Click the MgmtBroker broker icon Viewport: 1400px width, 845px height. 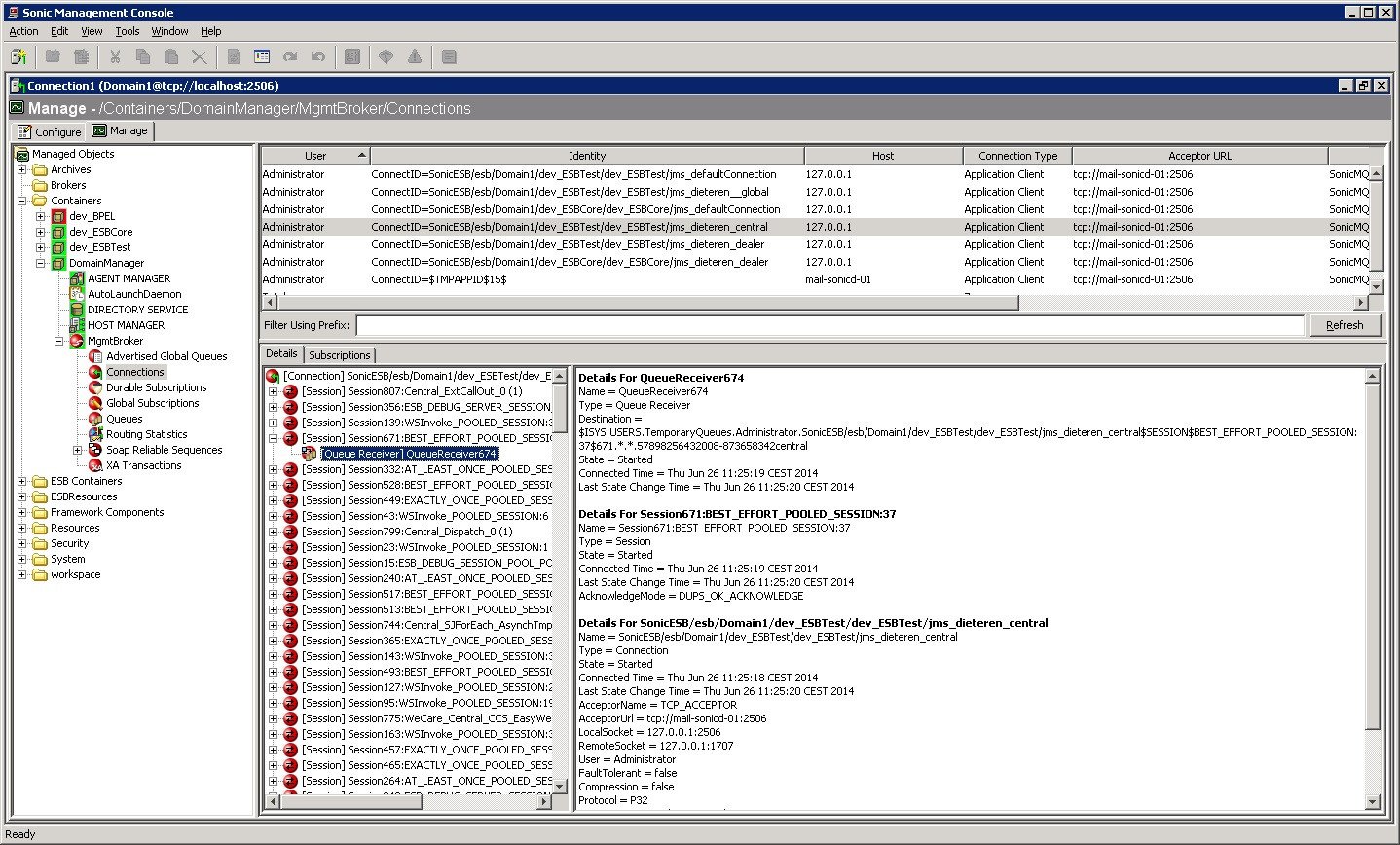click(77, 341)
